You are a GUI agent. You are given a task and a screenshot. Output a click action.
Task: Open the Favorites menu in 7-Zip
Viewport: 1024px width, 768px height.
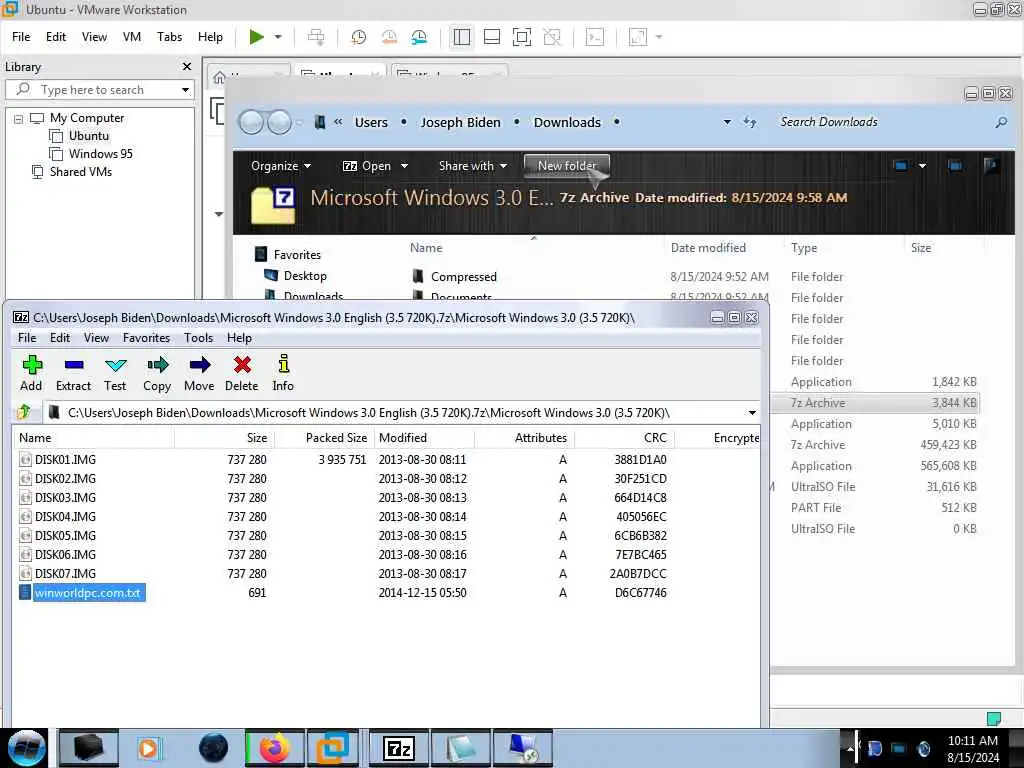[146, 338]
